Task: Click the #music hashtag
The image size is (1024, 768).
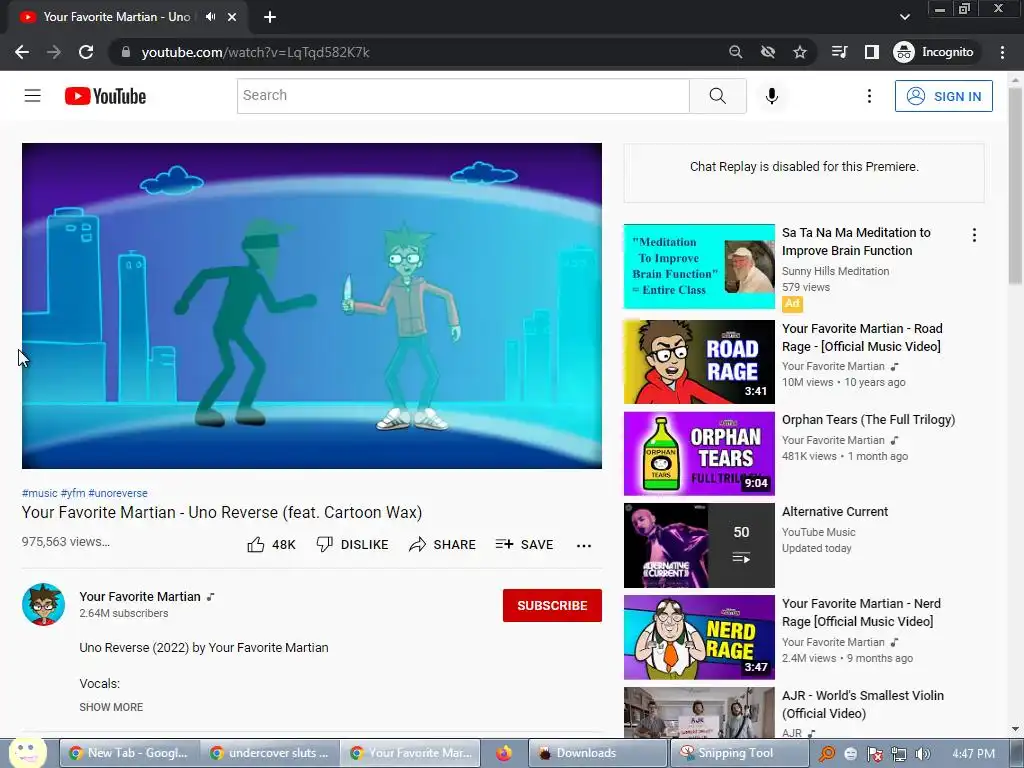Action: (39, 493)
